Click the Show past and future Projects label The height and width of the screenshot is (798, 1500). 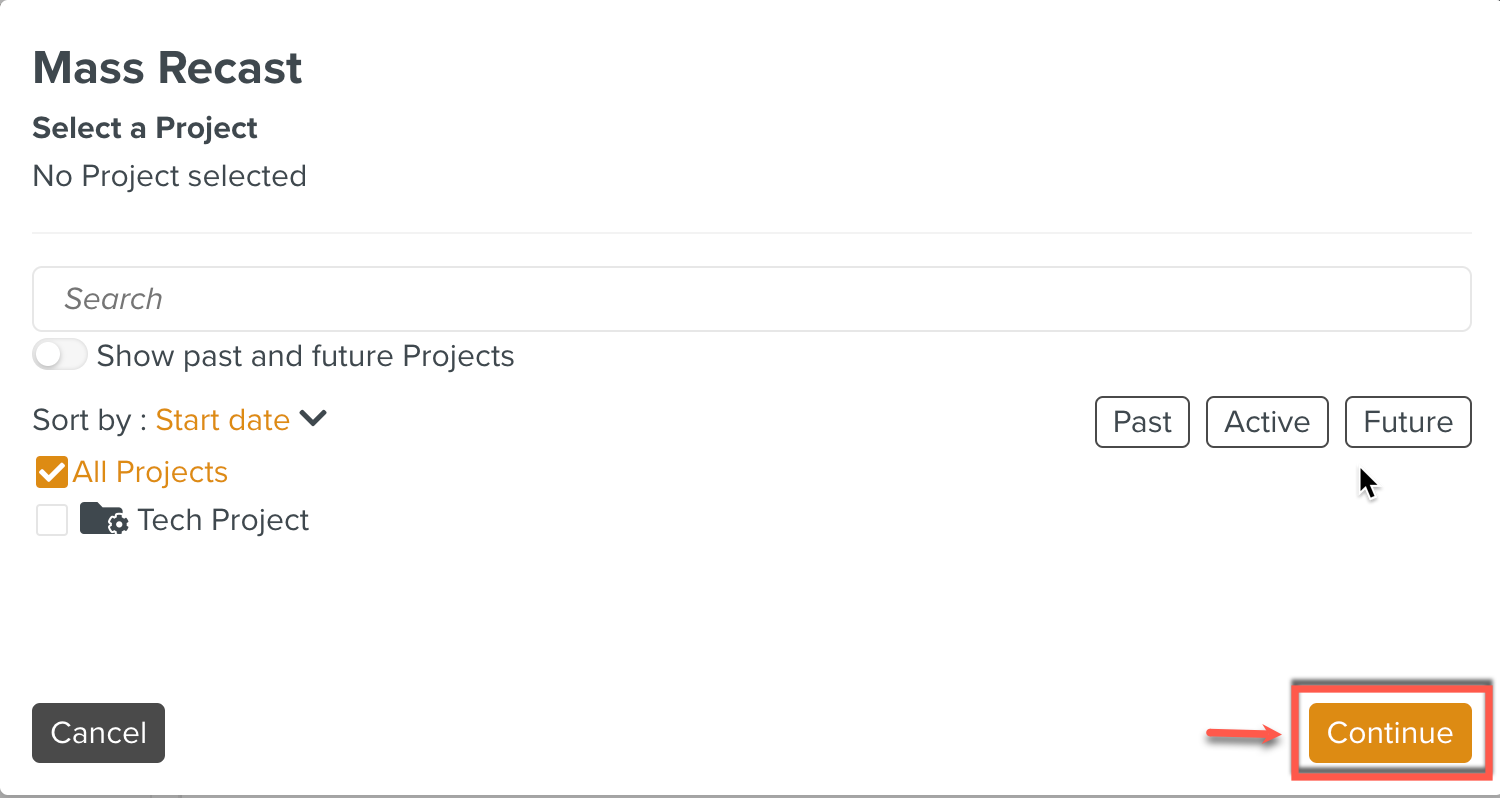[305, 356]
